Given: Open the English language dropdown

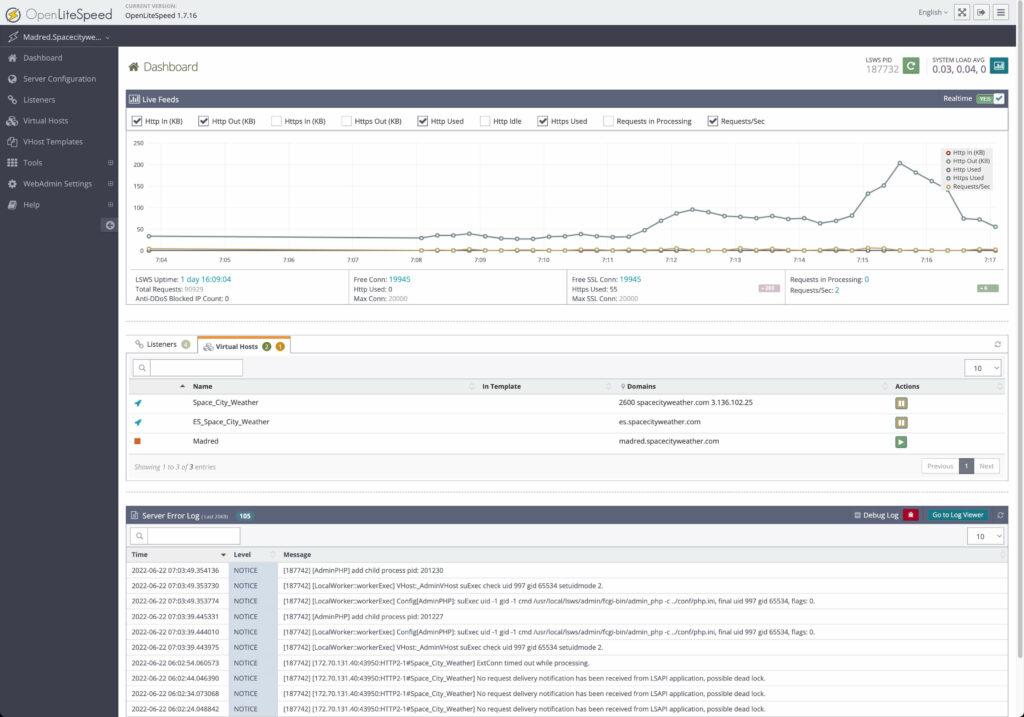Looking at the screenshot, I should coord(933,12).
